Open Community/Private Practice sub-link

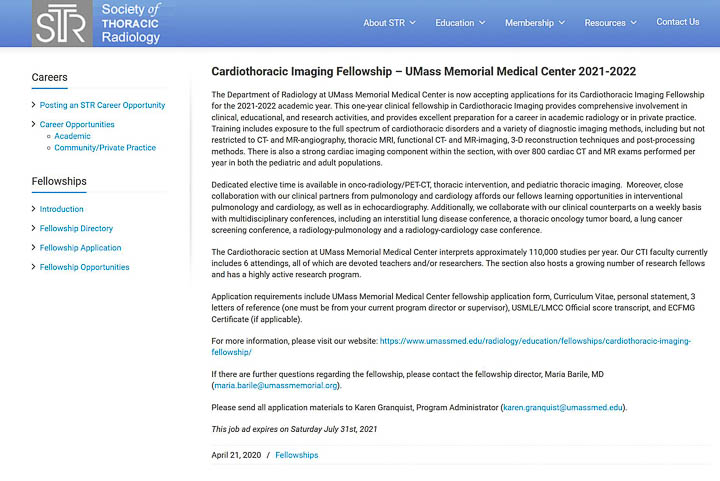pyautogui.click(x=105, y=148)
